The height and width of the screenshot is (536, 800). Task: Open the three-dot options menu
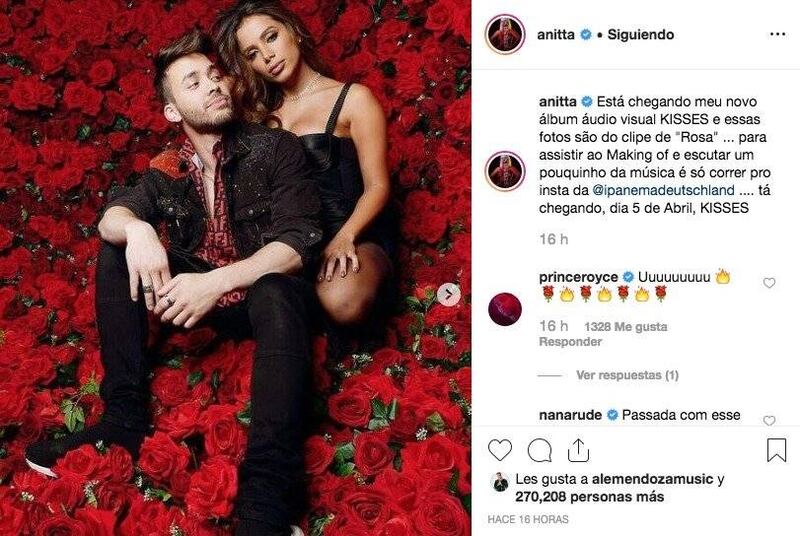click(x=777, y=34)
